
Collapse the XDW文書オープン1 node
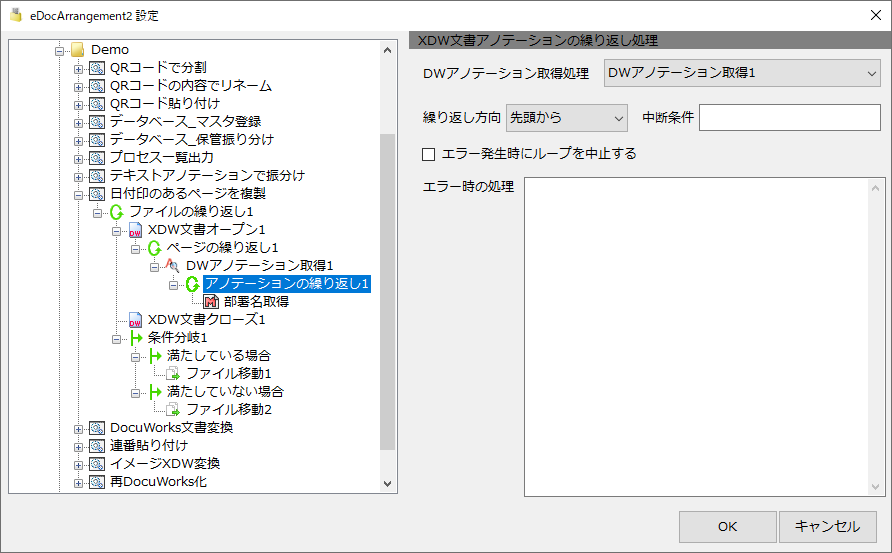point(117,232)
